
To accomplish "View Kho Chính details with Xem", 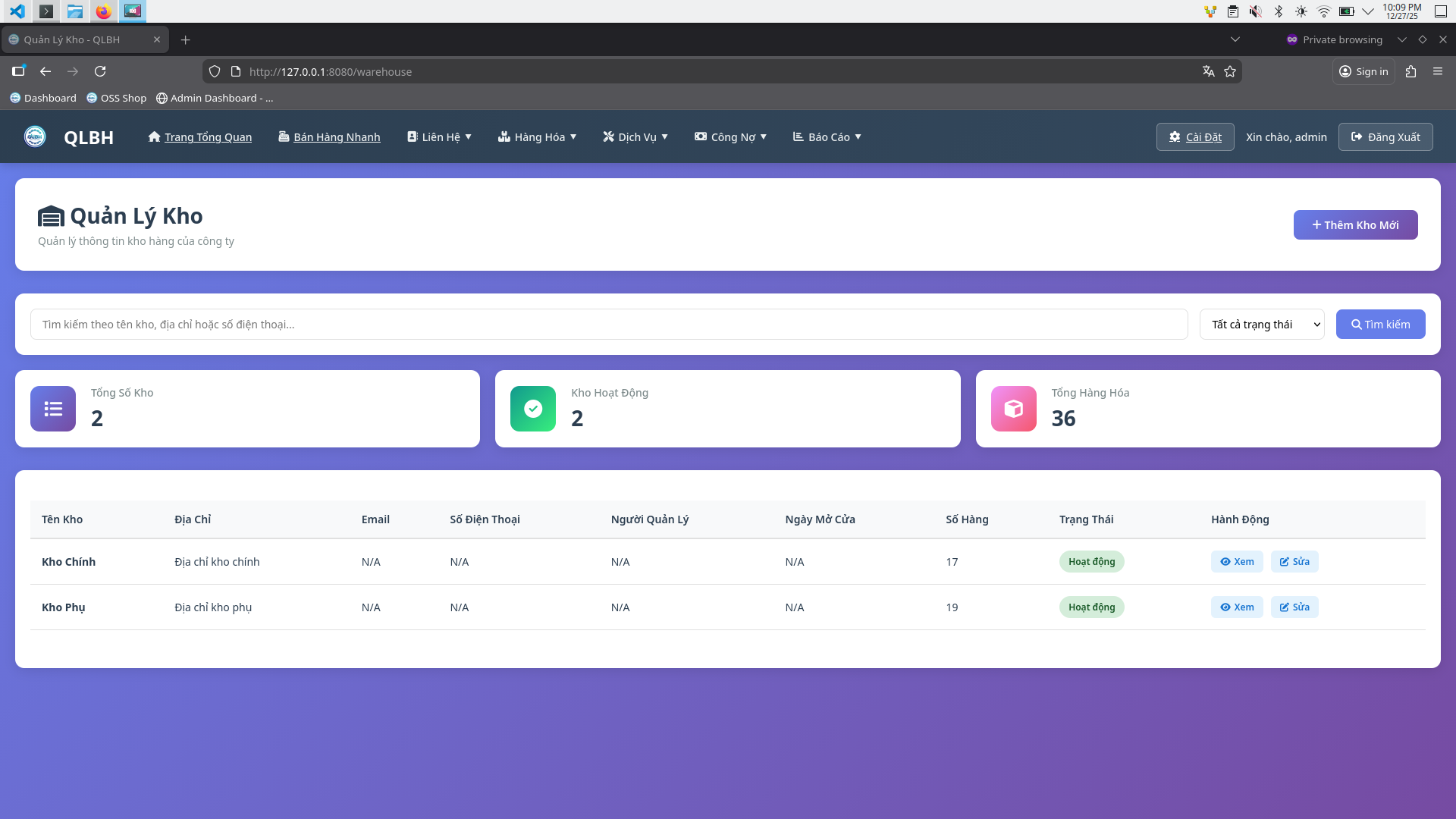I will [x=1236, y=562].
